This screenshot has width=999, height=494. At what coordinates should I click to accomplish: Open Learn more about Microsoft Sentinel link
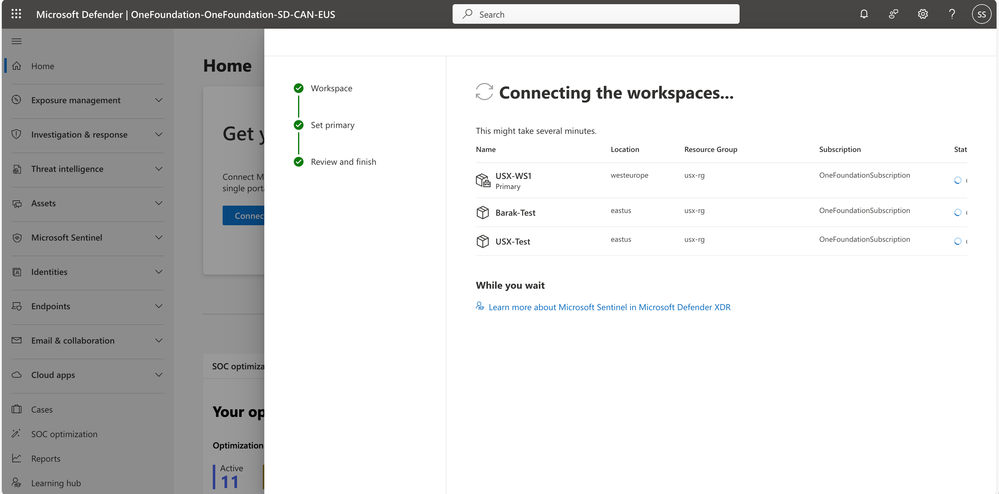(609, 307)
